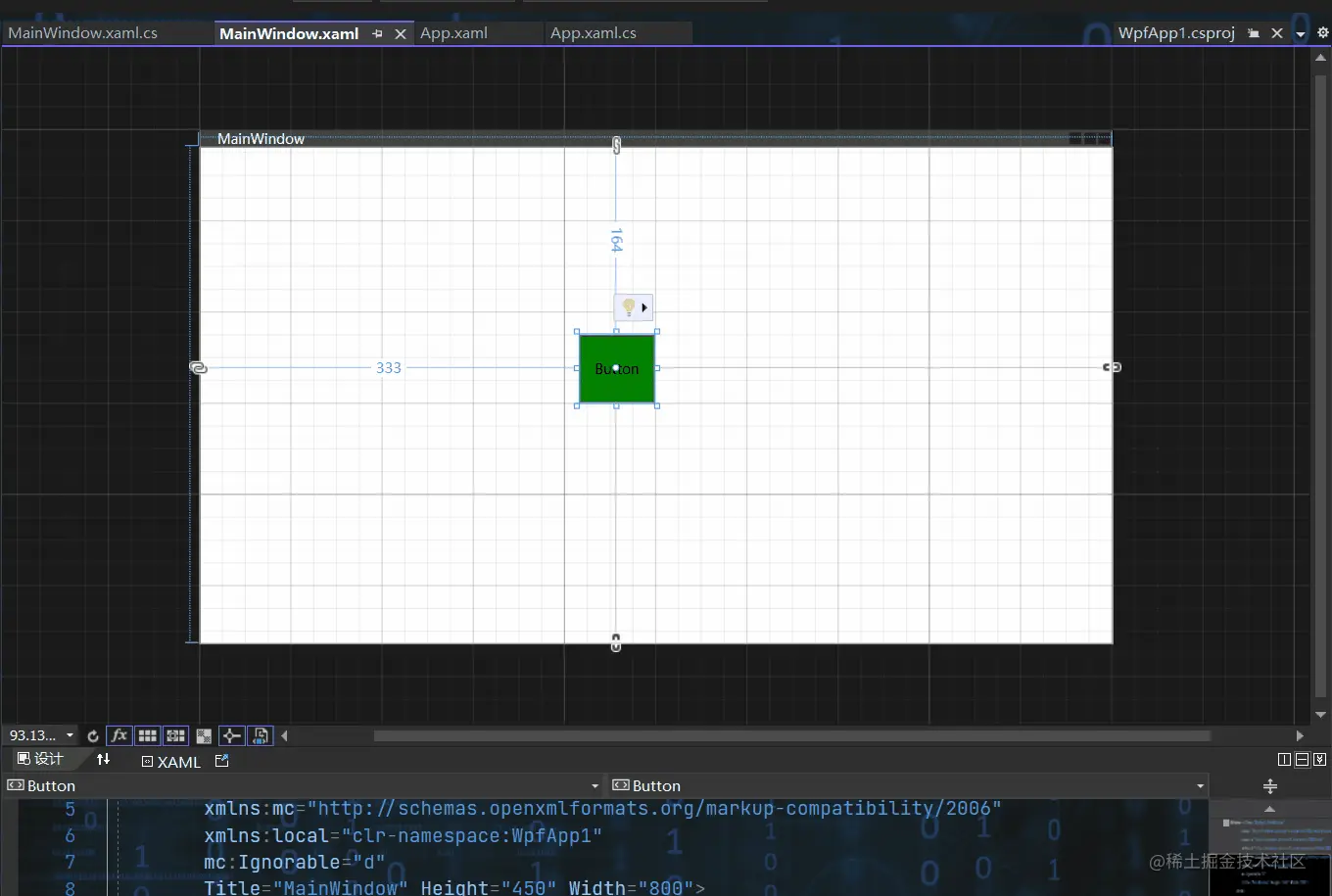Click the mc:Ignorable="d" code line
The image size is (1332, 896).
pos(294,862)
